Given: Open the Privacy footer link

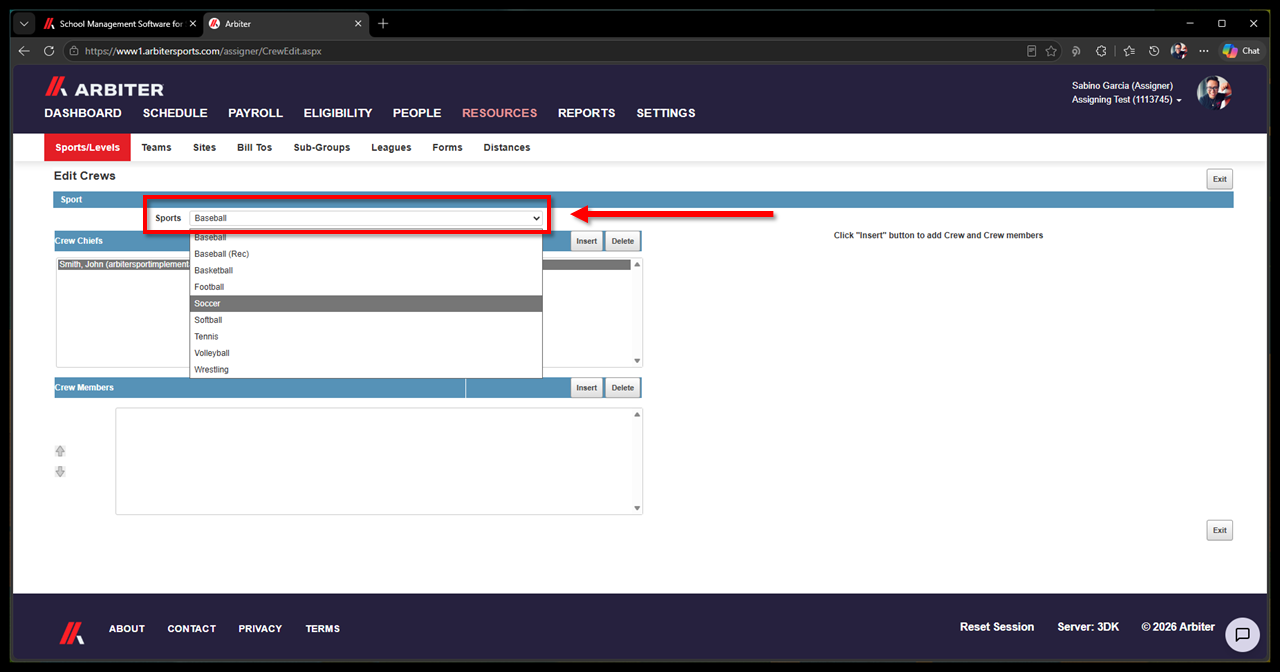Looking at the screenshot, I should 260,629.
